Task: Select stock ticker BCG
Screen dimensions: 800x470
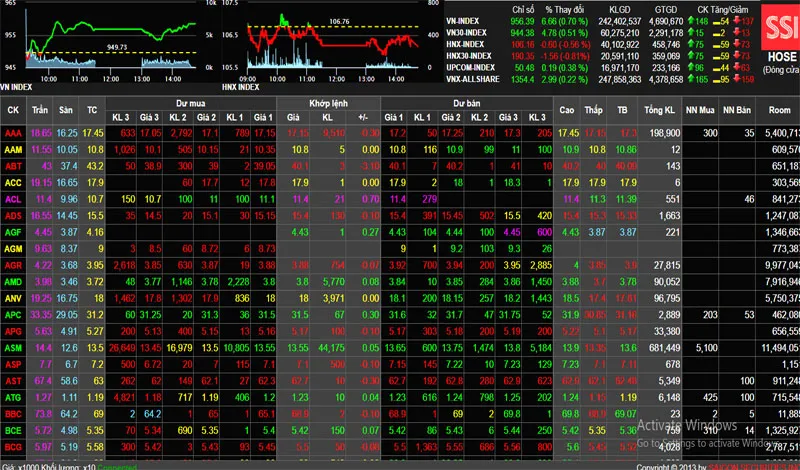Action: pyautogui.click(x=13, y=447)
